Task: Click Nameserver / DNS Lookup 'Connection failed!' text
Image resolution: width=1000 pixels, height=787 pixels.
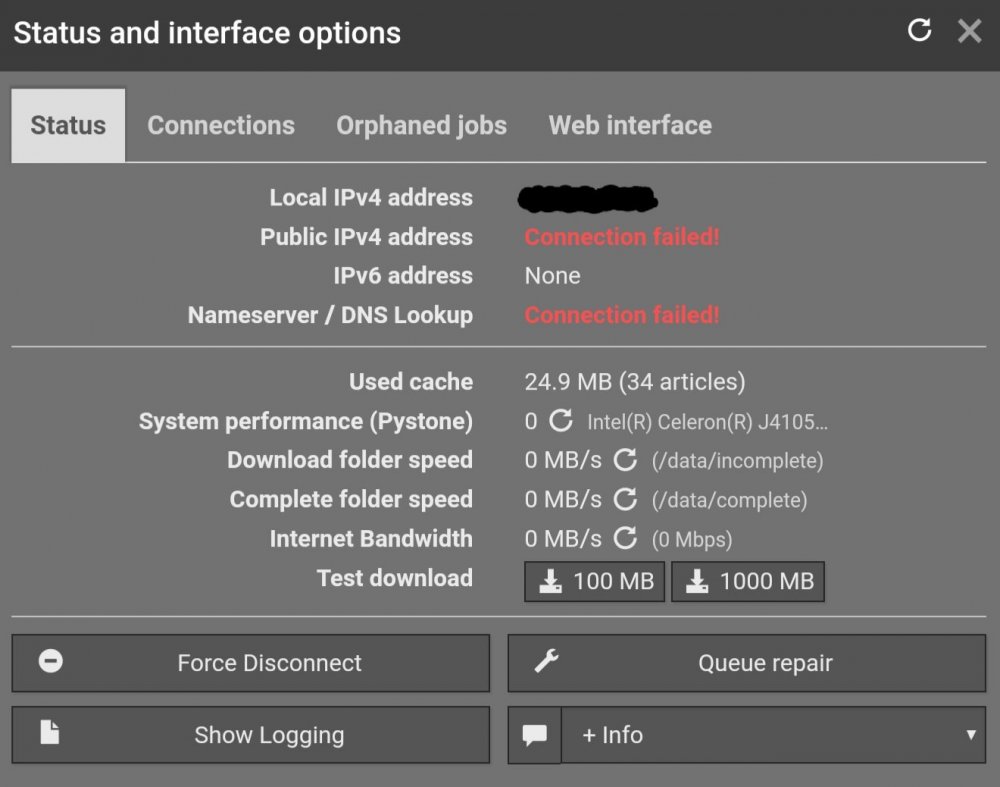Action: point(622,315)
